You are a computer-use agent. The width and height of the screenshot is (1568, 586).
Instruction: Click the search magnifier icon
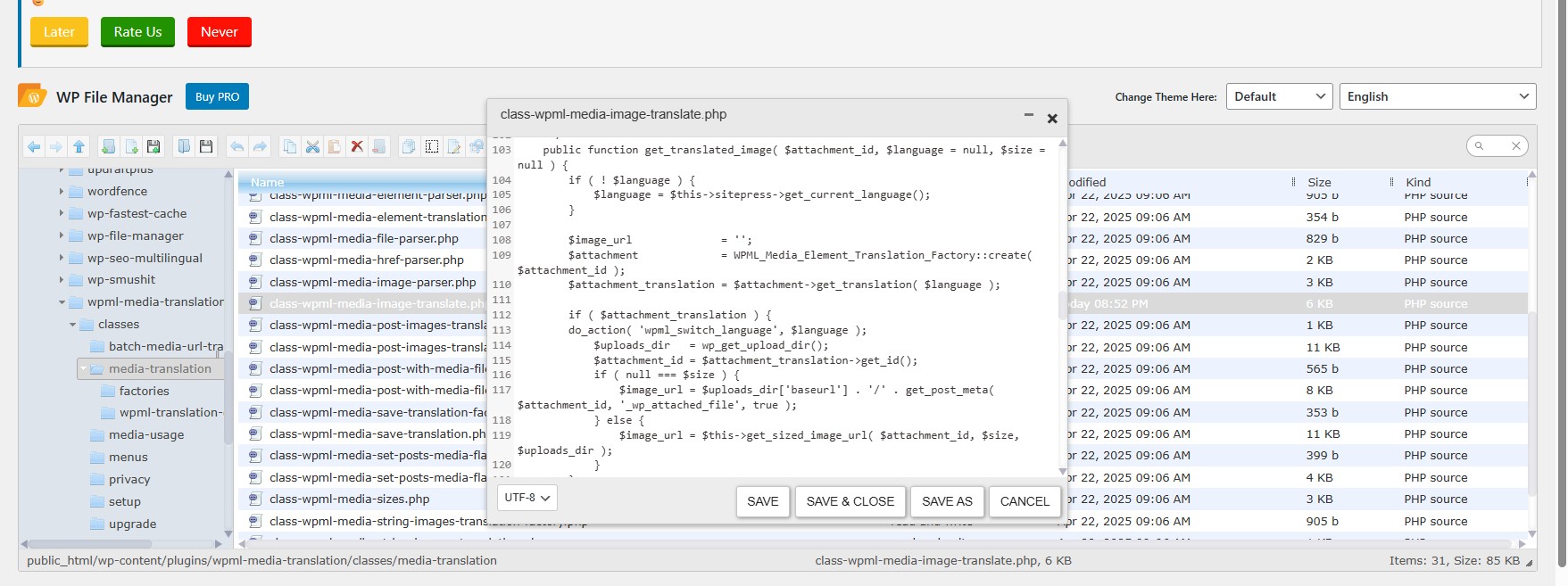click(1480, 146)
